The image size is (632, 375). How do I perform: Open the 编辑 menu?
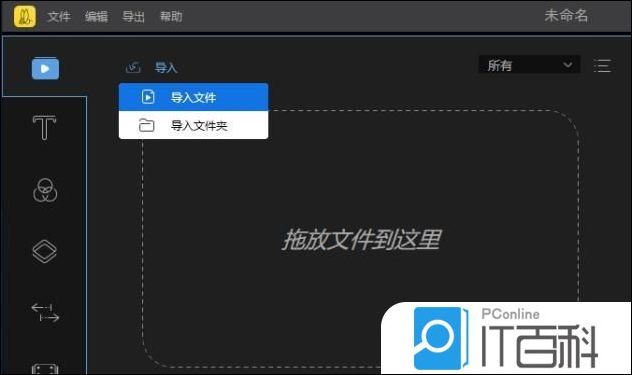96,17
